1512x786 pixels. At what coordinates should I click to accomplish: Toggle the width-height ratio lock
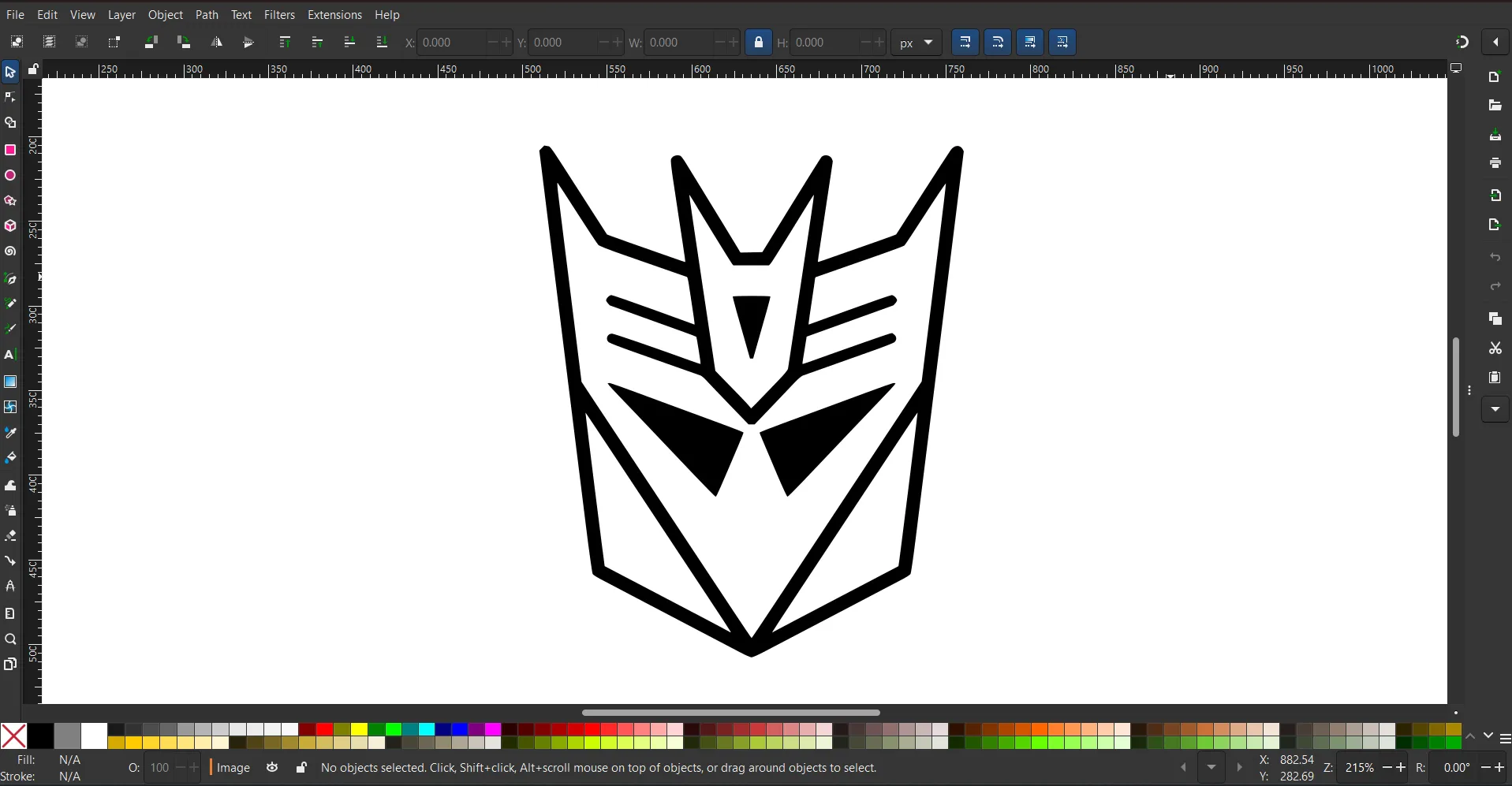[x=759, y=42]
